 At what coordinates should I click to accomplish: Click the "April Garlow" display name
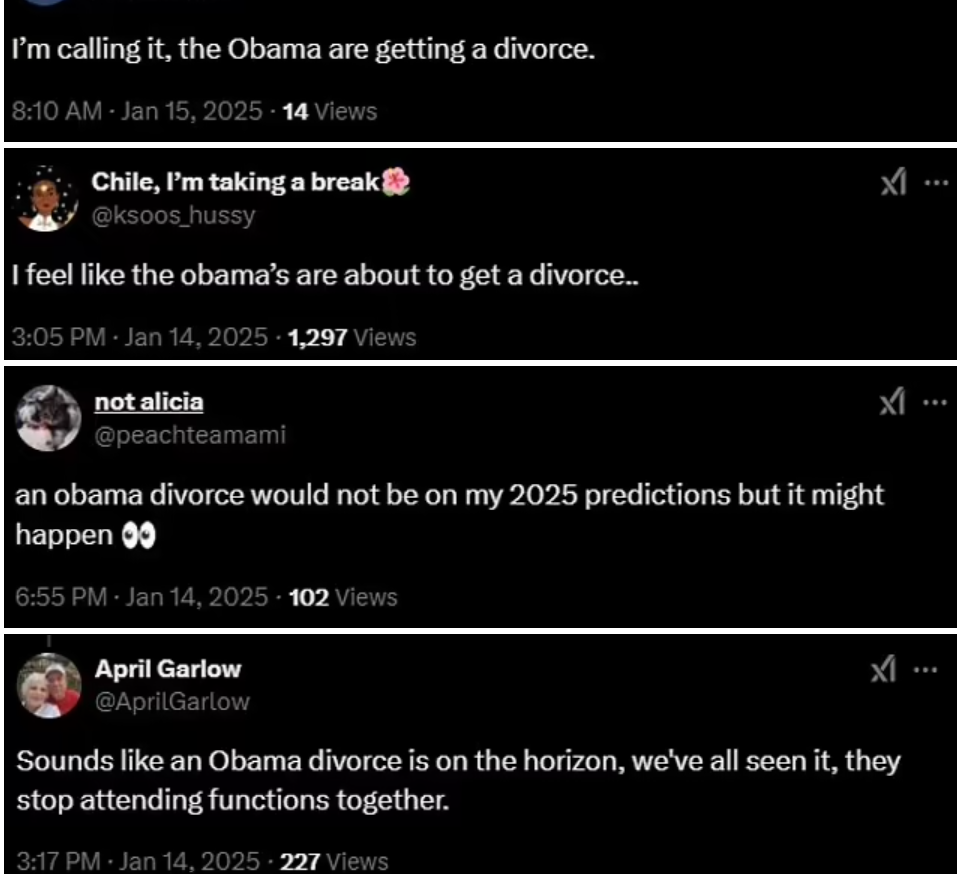167,669
